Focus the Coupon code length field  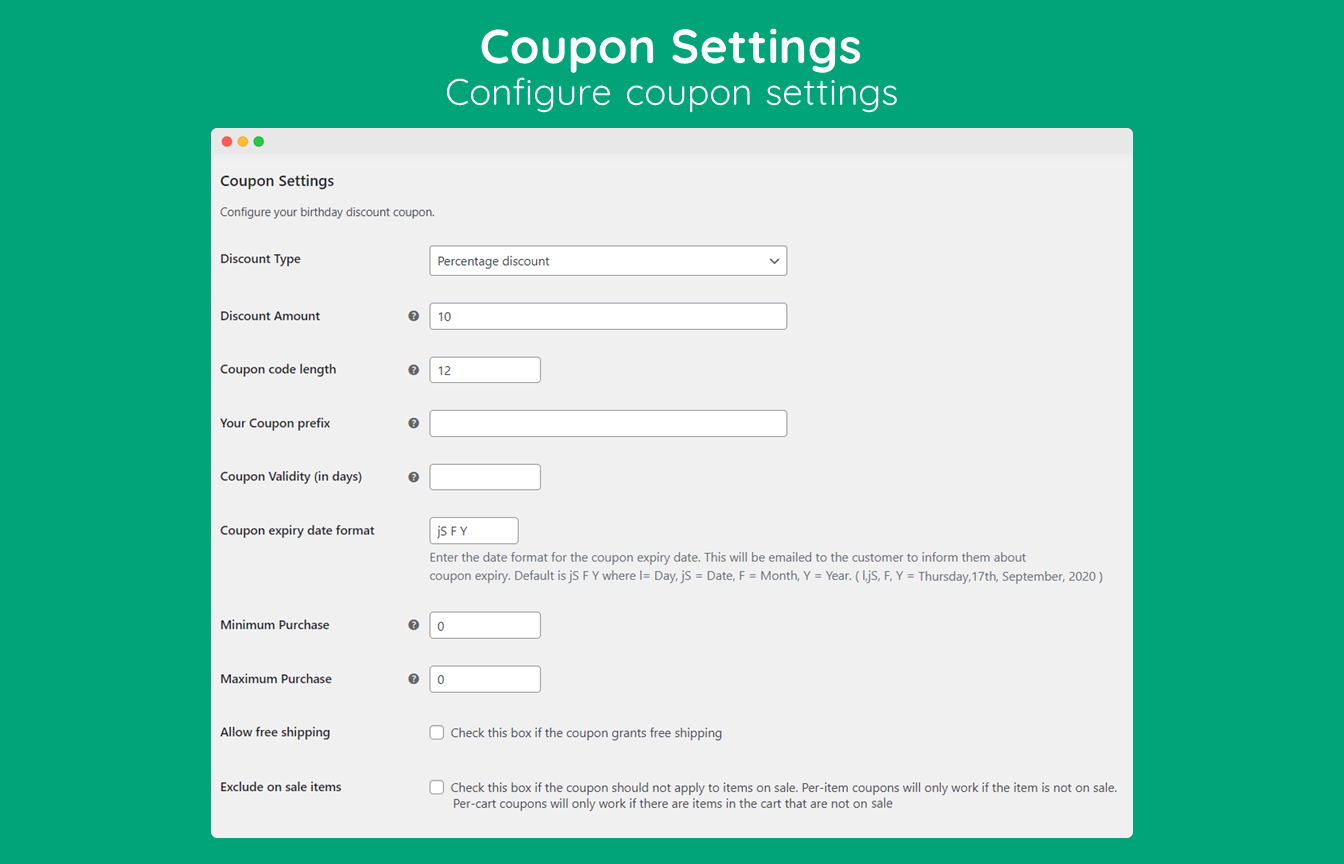coord(485,370)
